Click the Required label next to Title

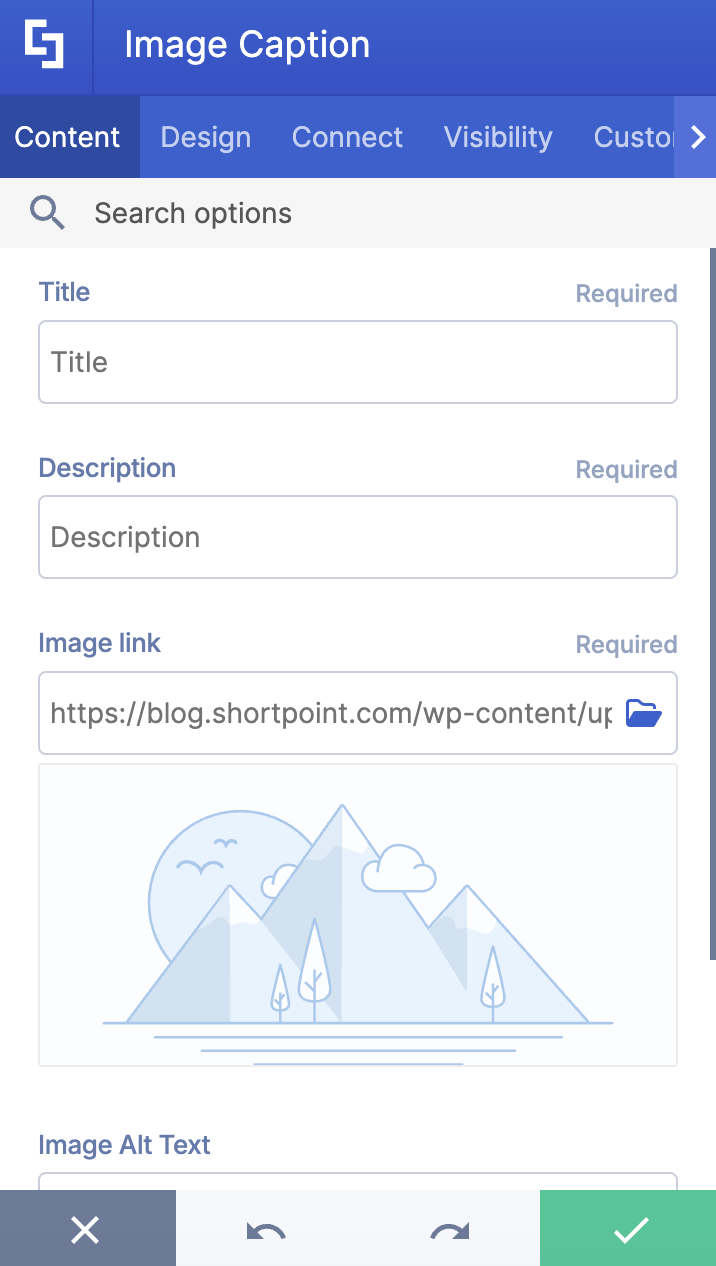click(x=626, y=293)
